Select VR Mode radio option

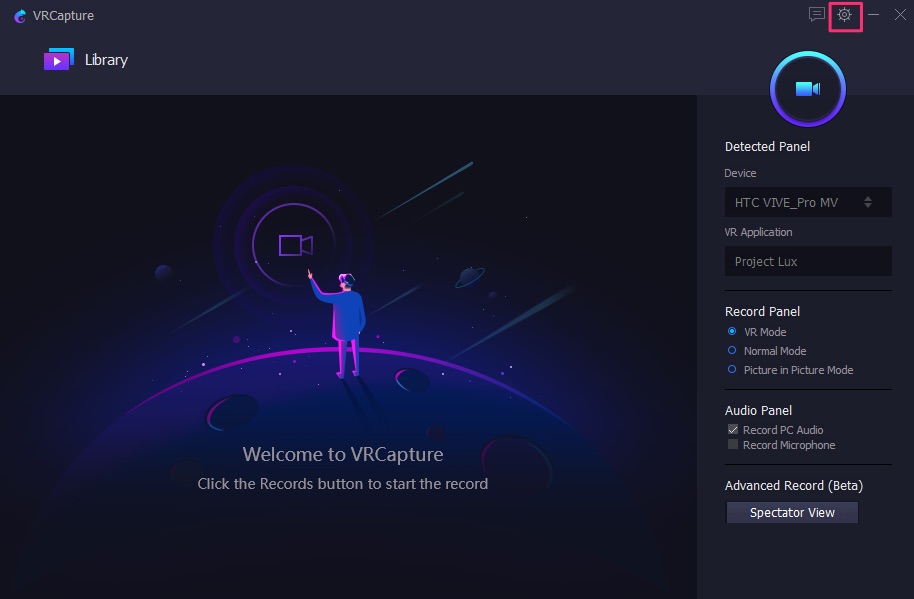click(732, 332)
